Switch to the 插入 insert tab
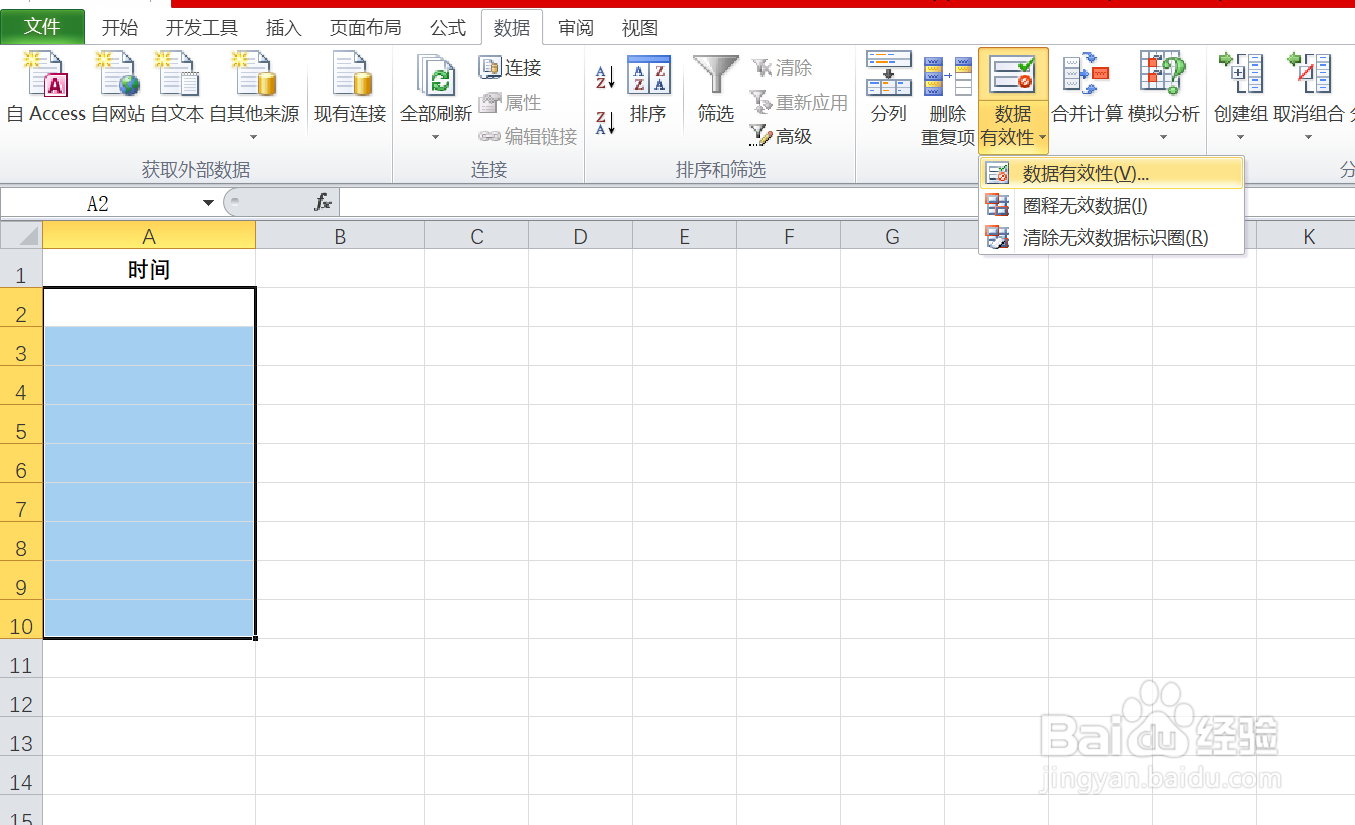 coord(284,28)
